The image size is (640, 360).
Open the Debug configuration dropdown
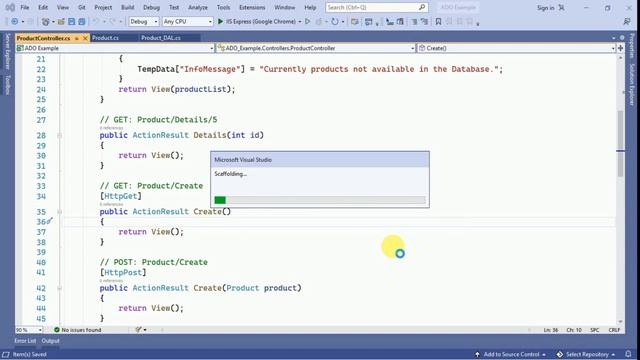[144, 22]
